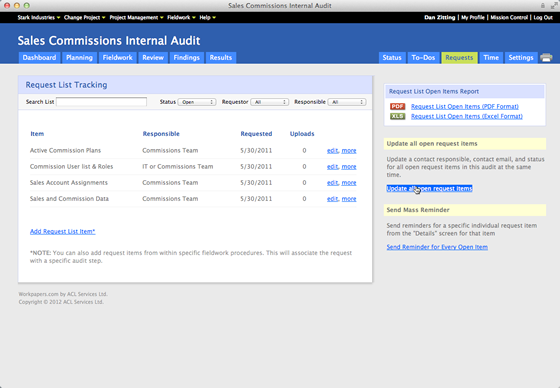560x388 pixels.
Task: Select the To-Dos tab
Action: coord(423,58)
